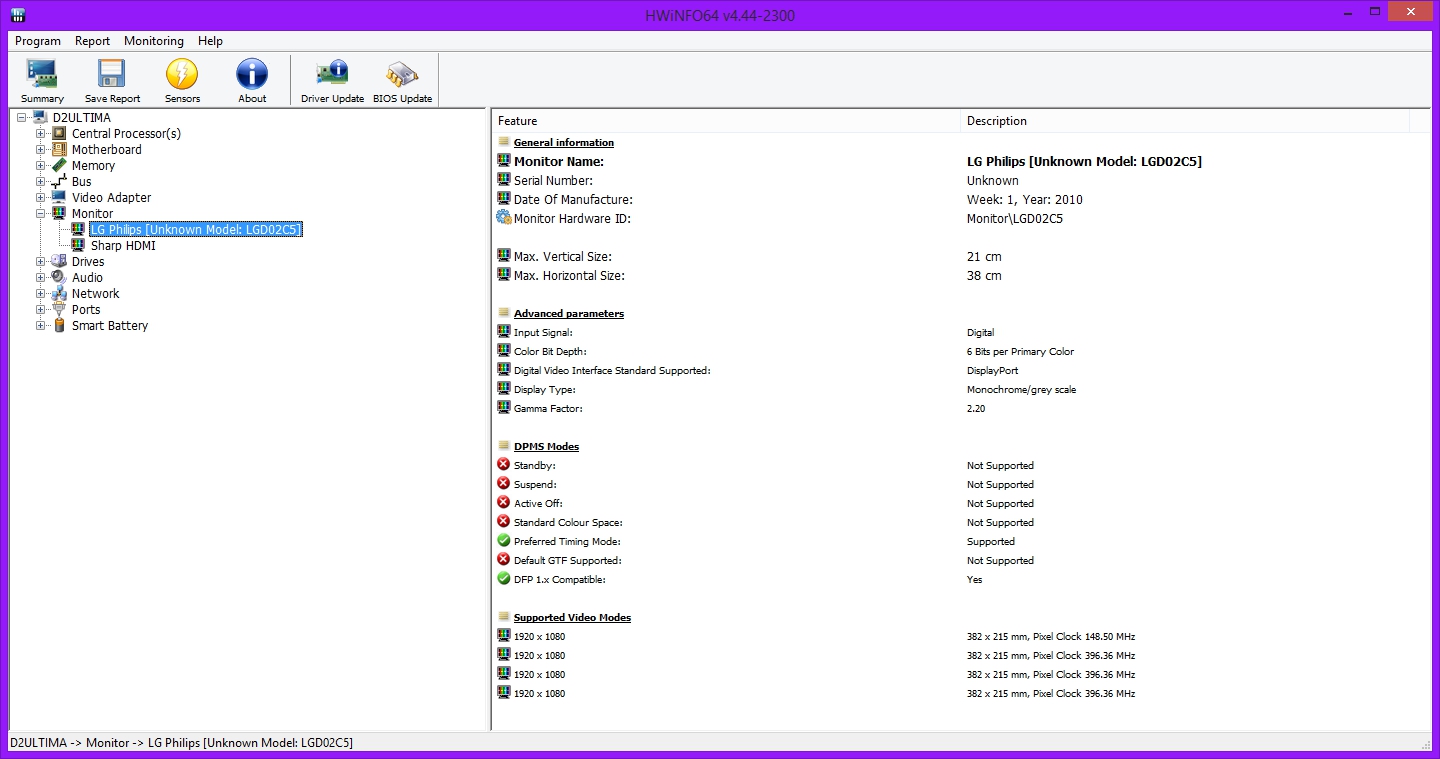
Task: Open the Help menu
Action: tap(210, 41)
